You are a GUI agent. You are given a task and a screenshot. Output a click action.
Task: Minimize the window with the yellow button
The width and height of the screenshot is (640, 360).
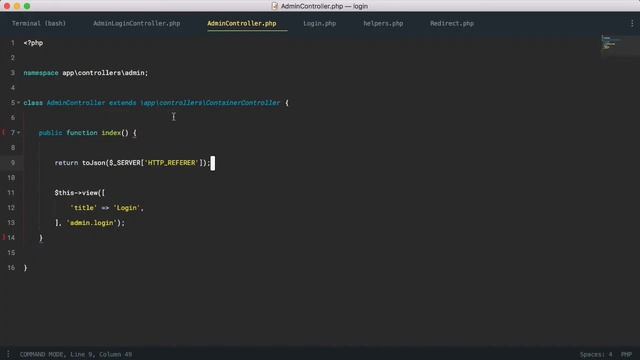(x=17, y=6)
